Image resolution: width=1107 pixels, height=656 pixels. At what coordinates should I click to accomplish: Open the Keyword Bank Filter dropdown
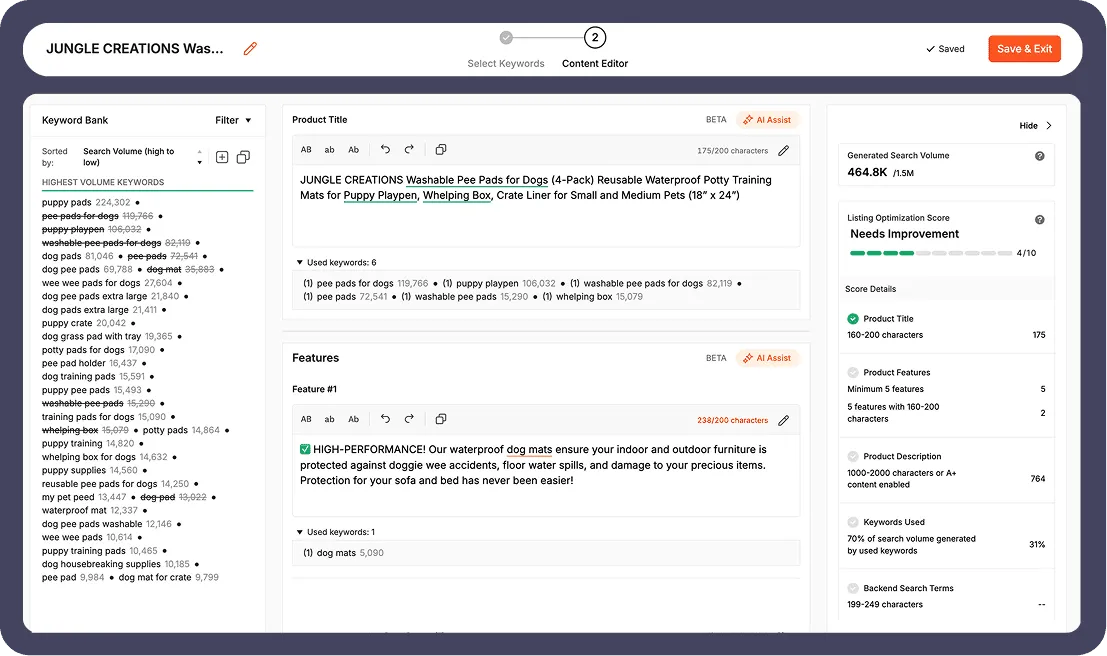(233, 120)
